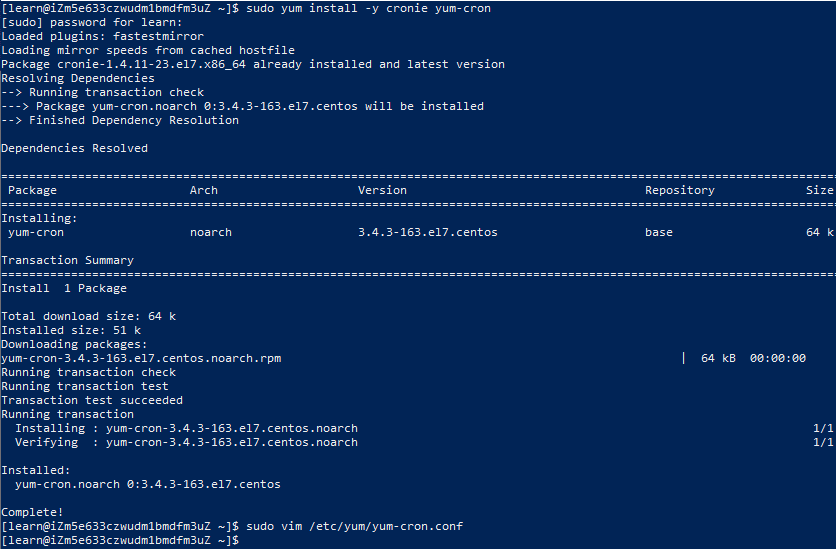Click the yum install command on first line
Viewport: 836px width, 549px height.
click(x=368, y=9)
